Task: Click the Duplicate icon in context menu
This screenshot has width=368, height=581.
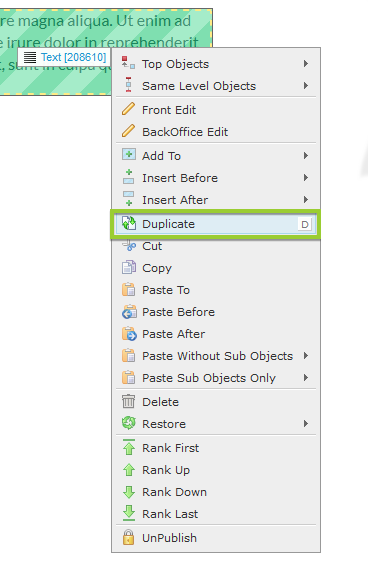Action: 129,224
